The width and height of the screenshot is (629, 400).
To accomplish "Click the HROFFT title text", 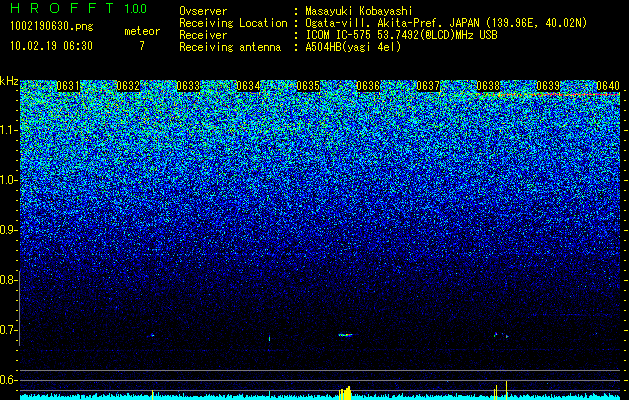I will click(x=62, y=8).
